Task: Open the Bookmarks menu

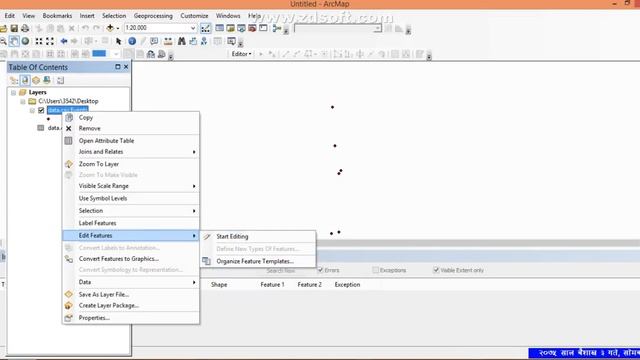Action: coord(57,16)
